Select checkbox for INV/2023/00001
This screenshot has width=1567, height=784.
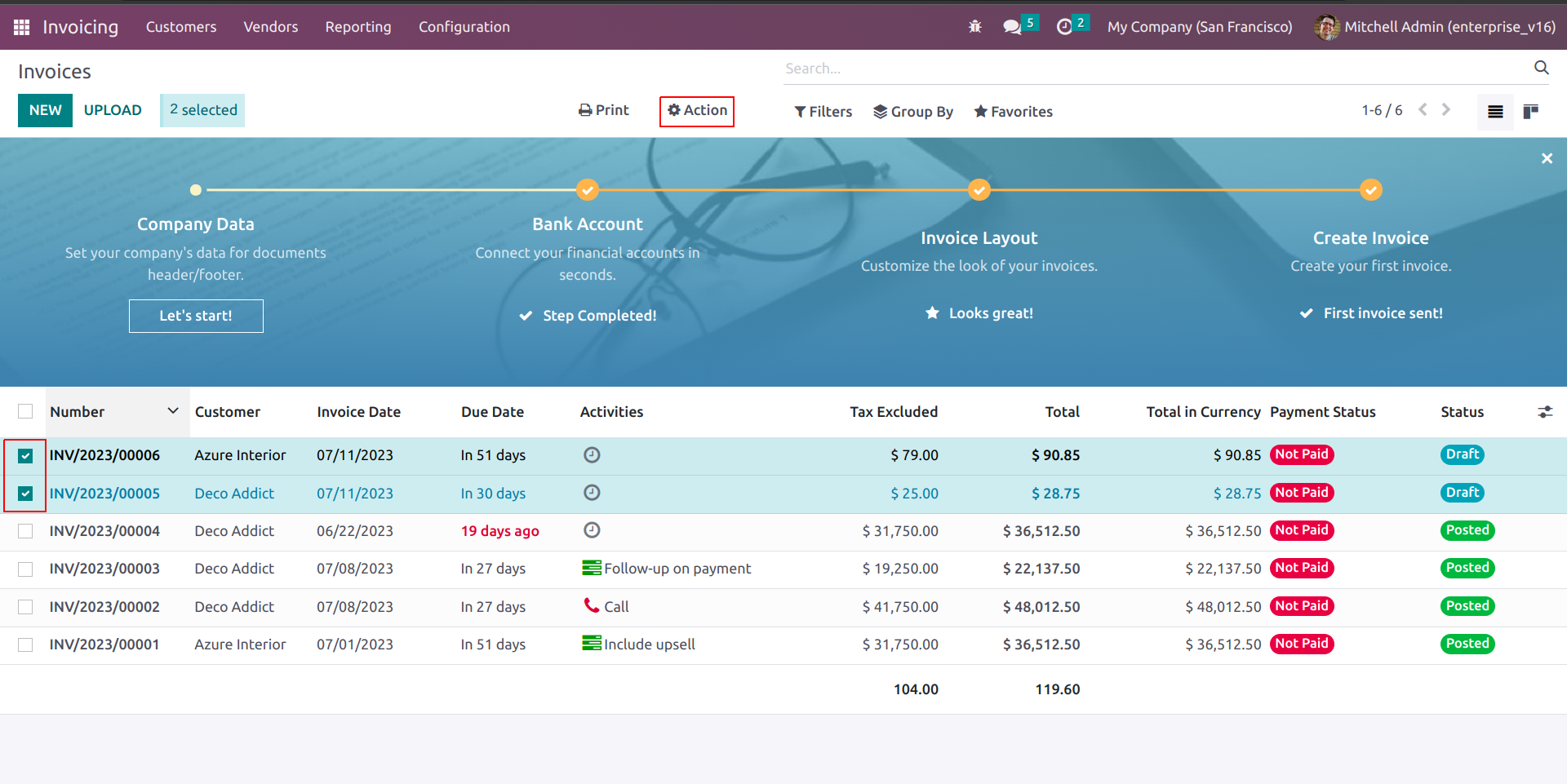[25, 644]
